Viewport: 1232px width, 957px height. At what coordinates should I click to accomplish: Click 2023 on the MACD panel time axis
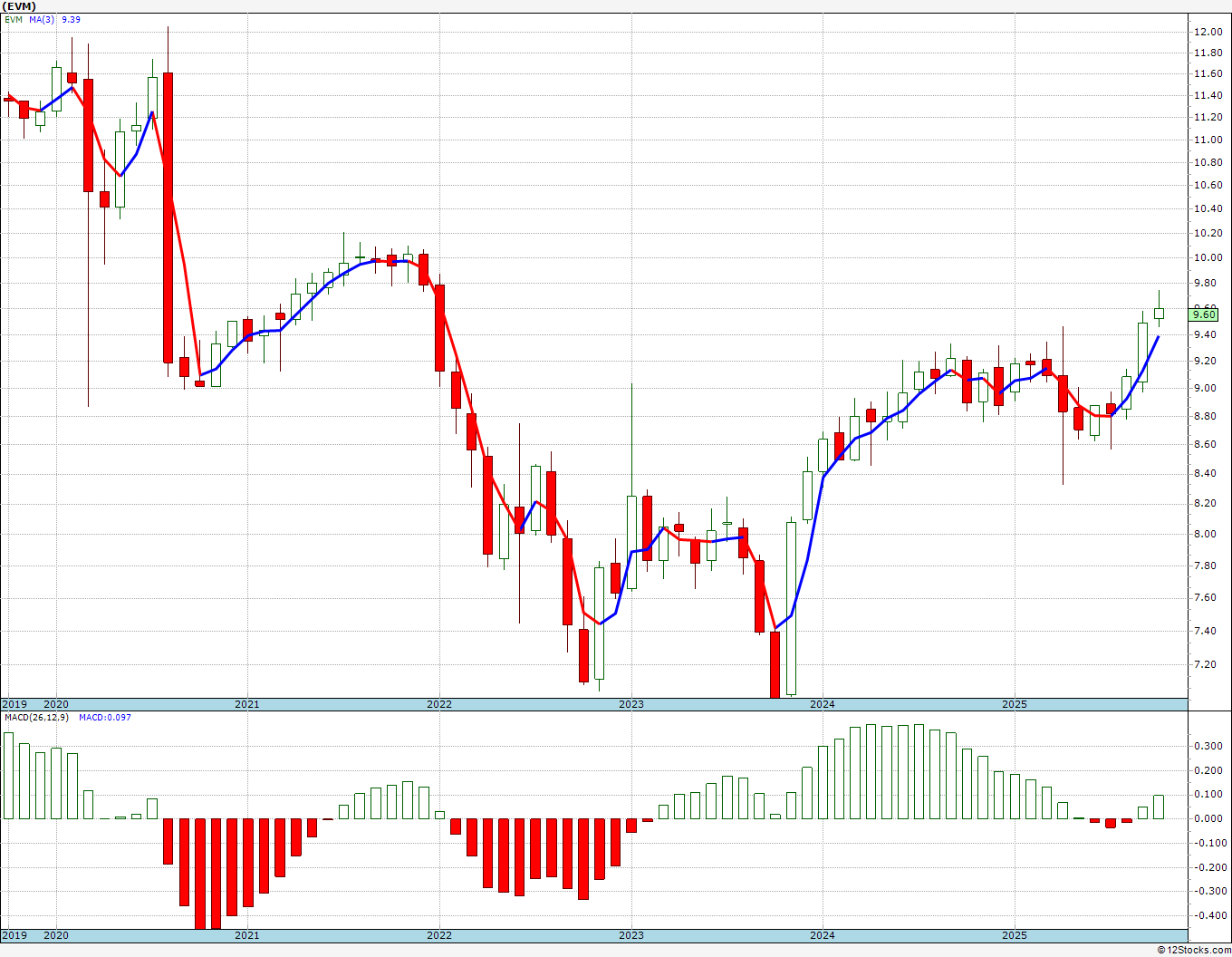[x=631, y=936]
